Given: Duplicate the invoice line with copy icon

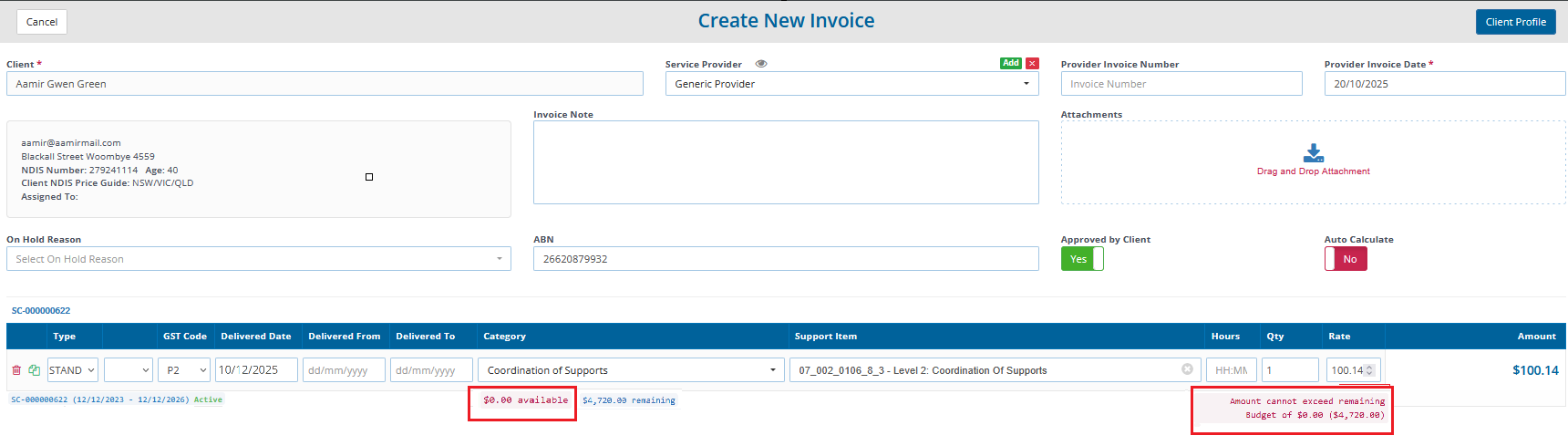Looking at the screenshot, I should 35,370.
